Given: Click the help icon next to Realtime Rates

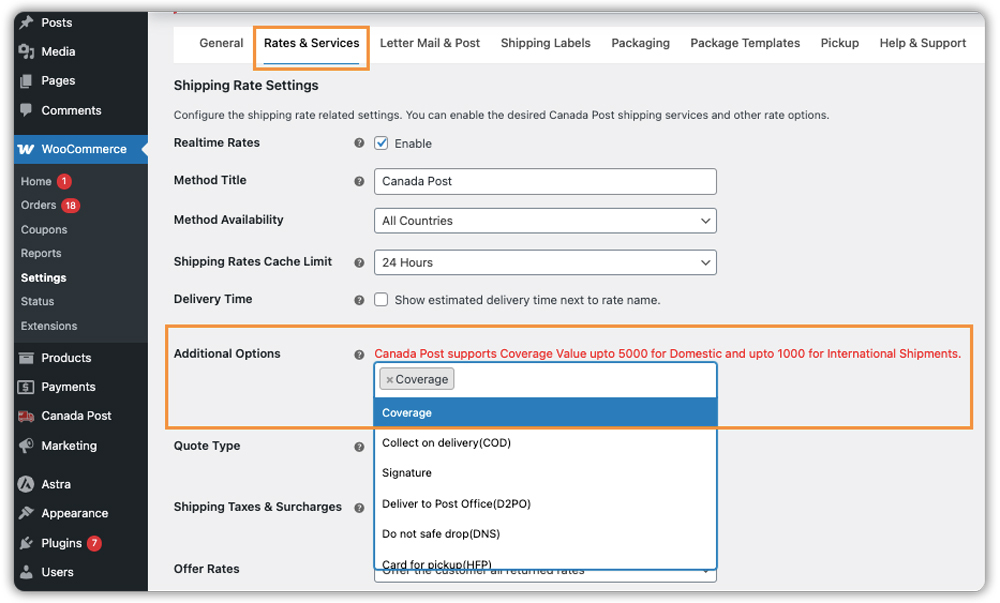Looking at the screenshot, I should pos(359,143).
